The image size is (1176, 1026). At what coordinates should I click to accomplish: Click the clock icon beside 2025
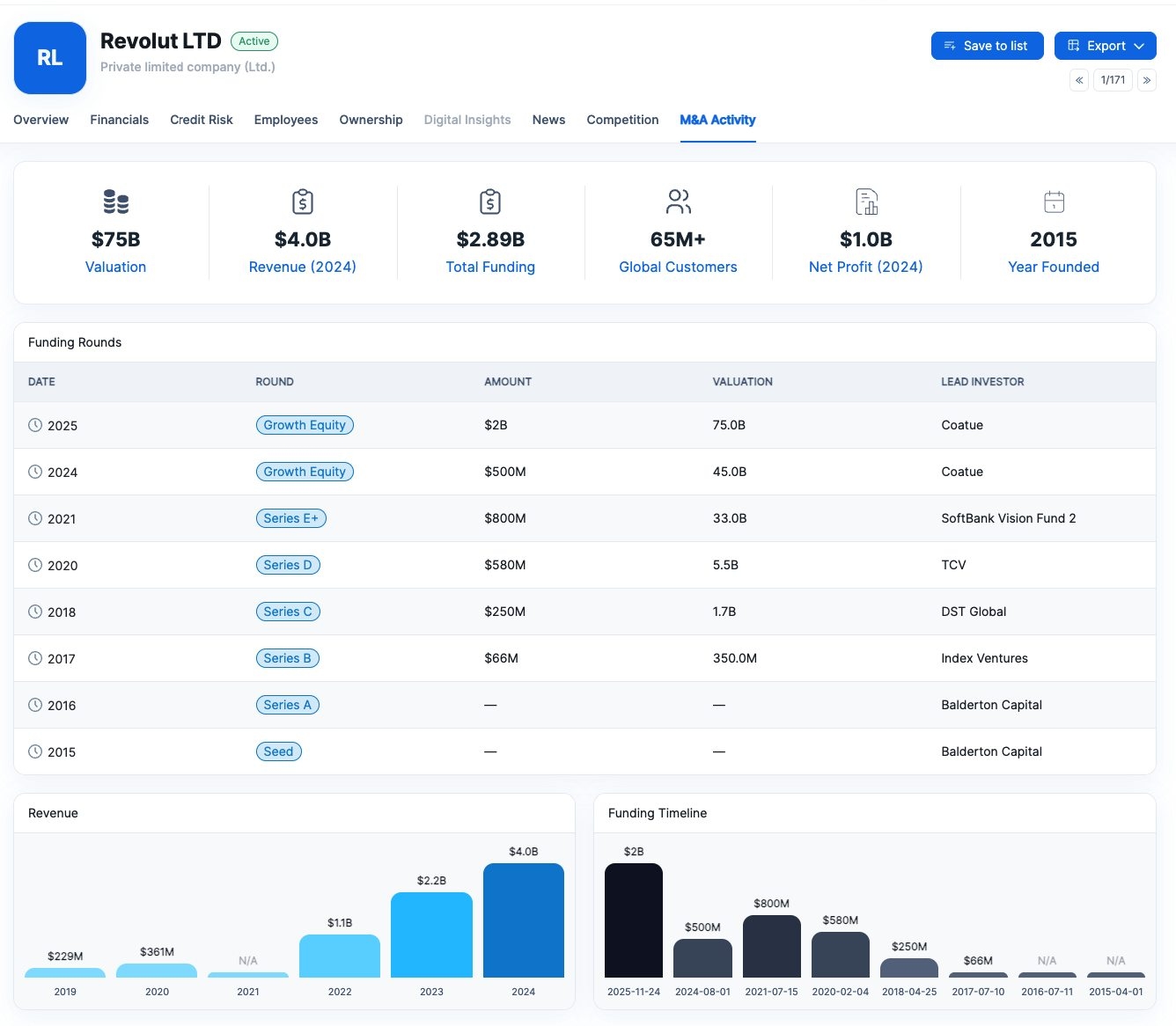pyautogui.click(x=35, y=425)
